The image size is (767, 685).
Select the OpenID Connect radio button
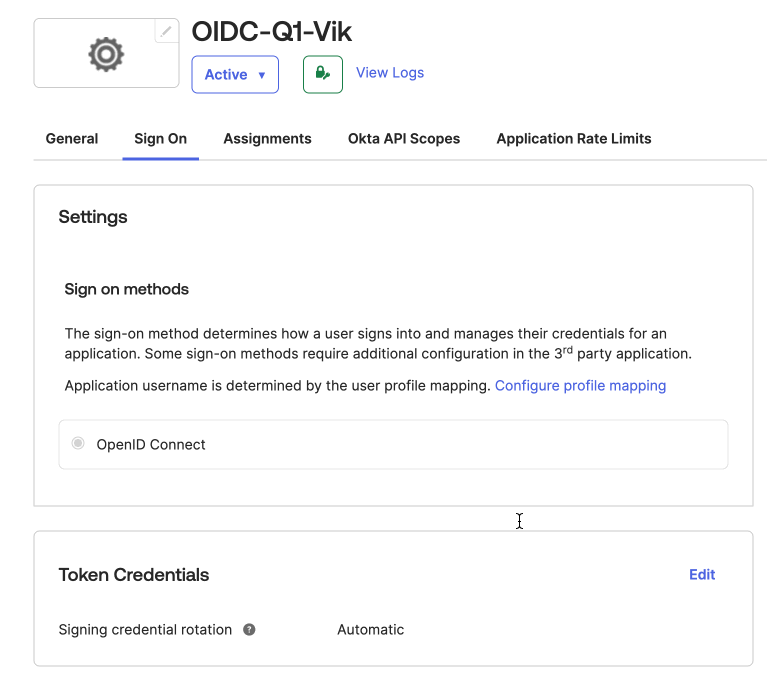[x=78, y=444]
